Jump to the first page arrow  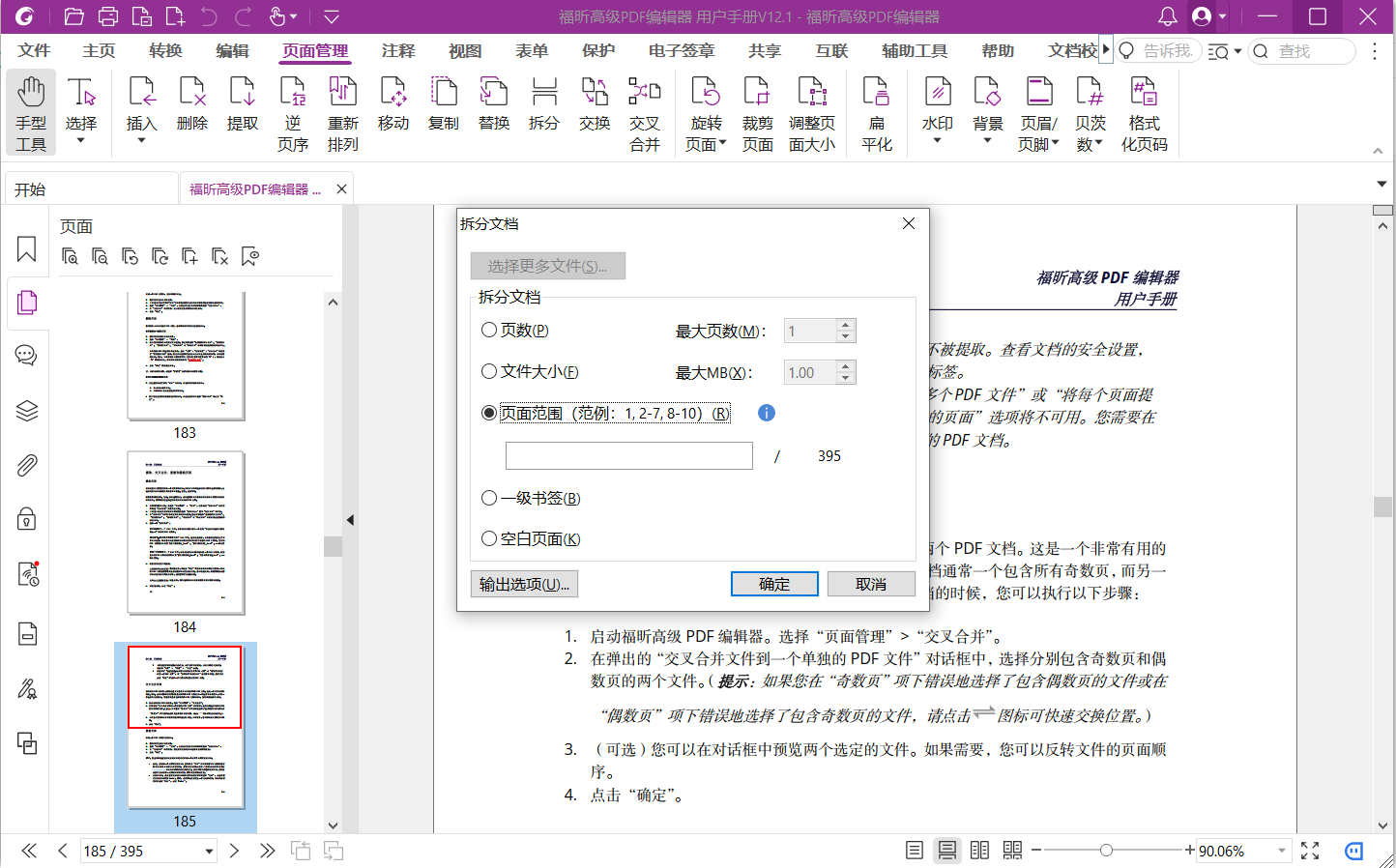(x=29, y=851)
